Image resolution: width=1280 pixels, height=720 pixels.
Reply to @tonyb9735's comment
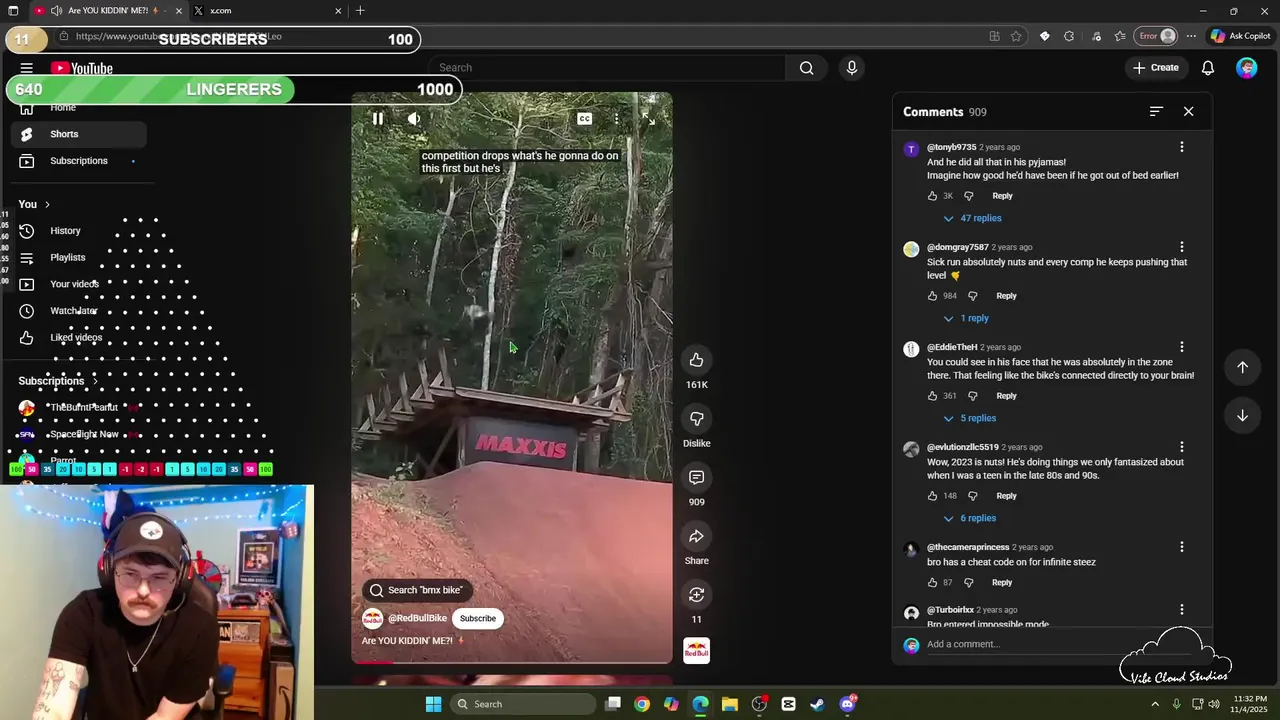[1002, 196]
